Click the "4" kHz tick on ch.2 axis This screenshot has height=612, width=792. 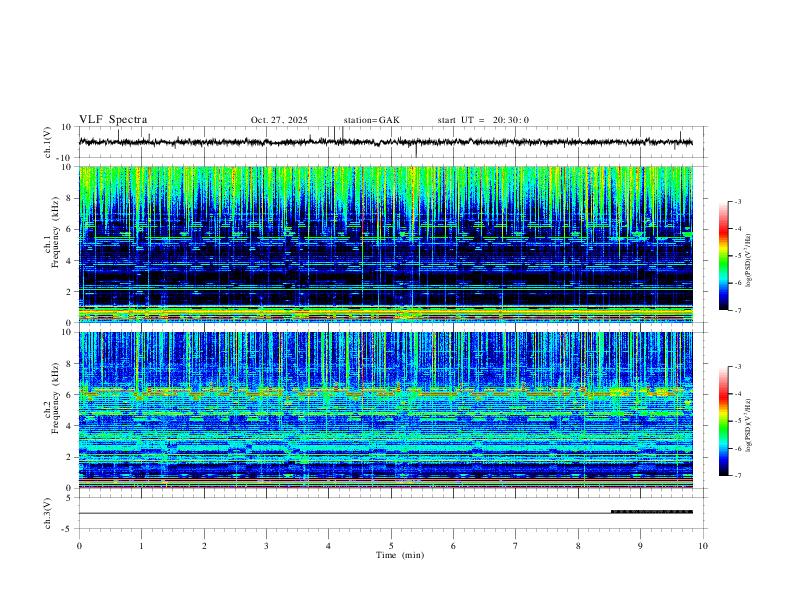coord(70,426)
